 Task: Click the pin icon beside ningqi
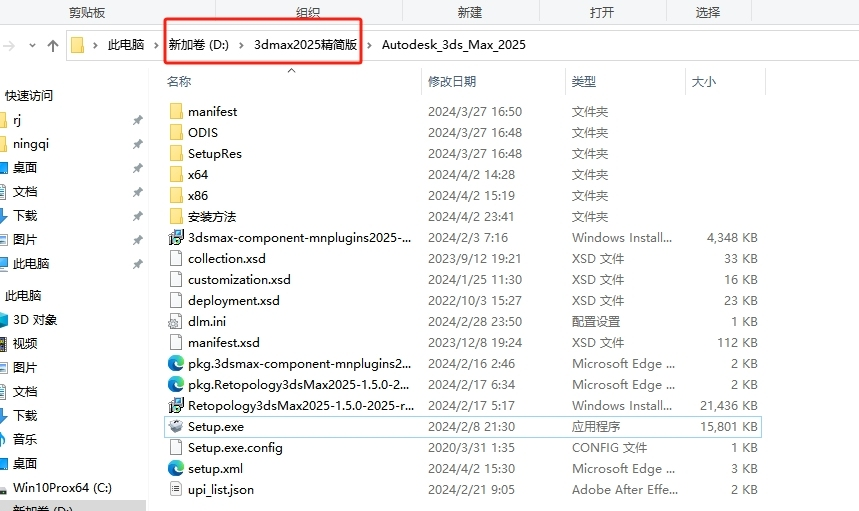coord(138,144)
